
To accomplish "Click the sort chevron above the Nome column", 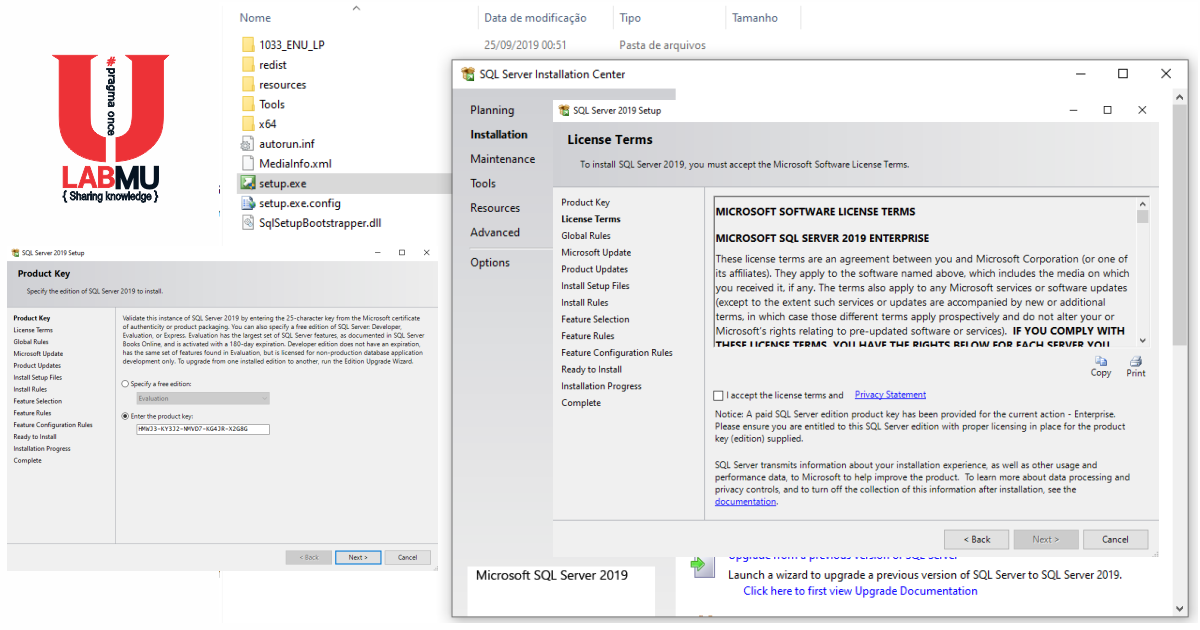I will pos(357,6).
